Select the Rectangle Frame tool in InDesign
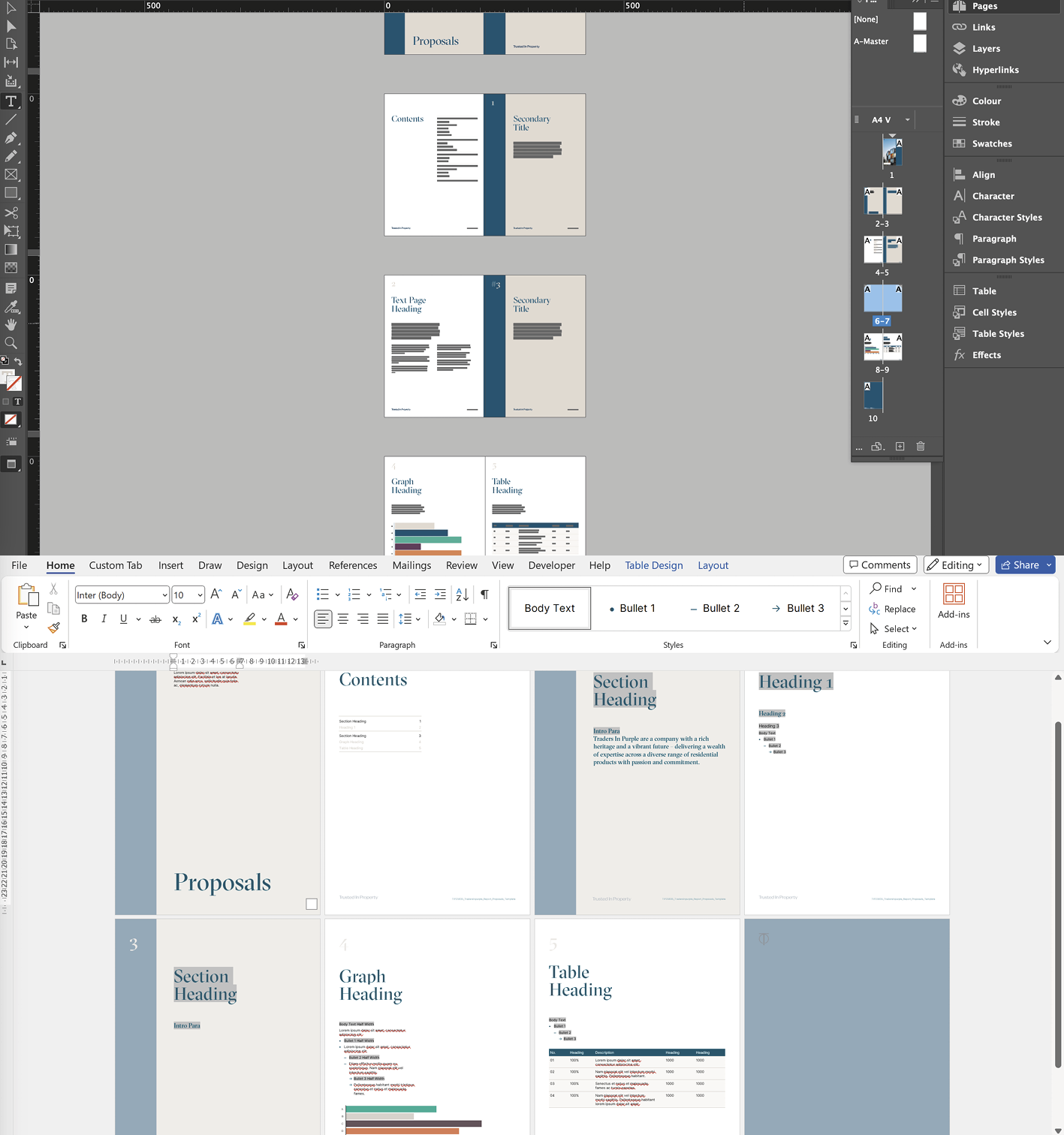 point(11,174)
